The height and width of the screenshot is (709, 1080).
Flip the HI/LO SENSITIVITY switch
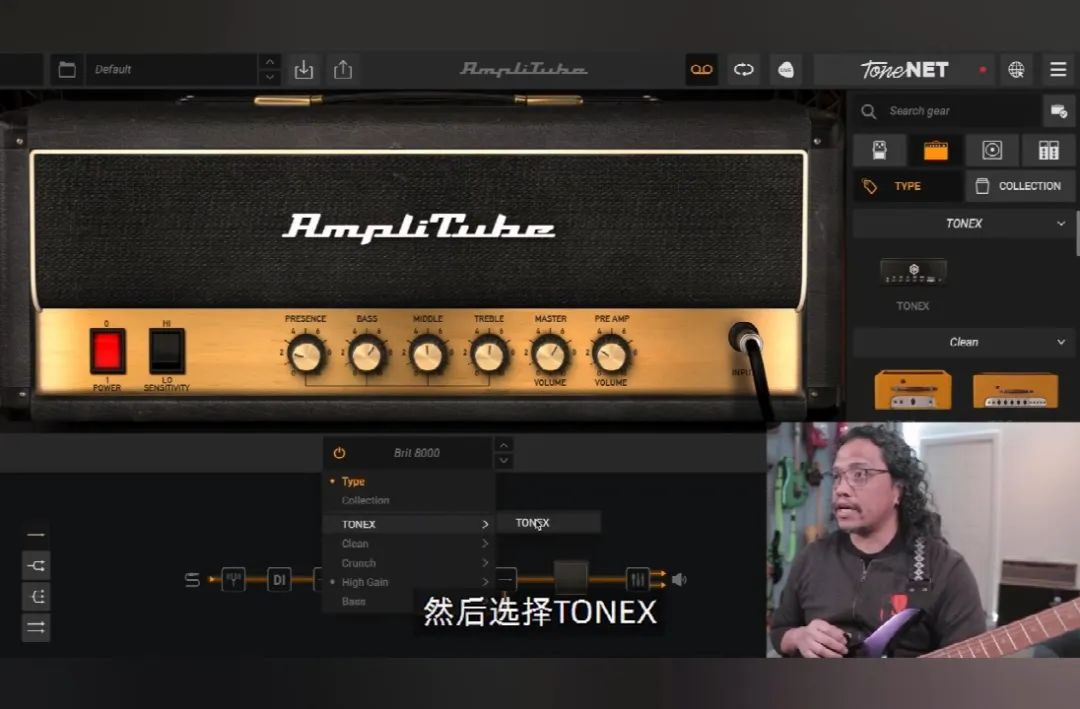[x=167, y=351]
